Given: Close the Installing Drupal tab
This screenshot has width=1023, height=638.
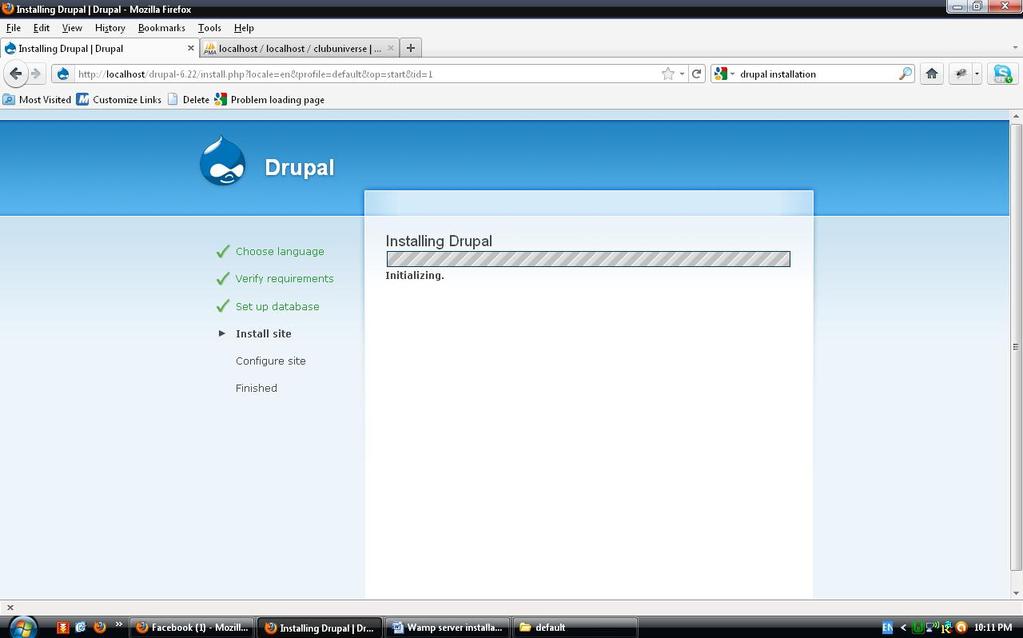Looking at the screenshot, I should [x=191, y=48].
